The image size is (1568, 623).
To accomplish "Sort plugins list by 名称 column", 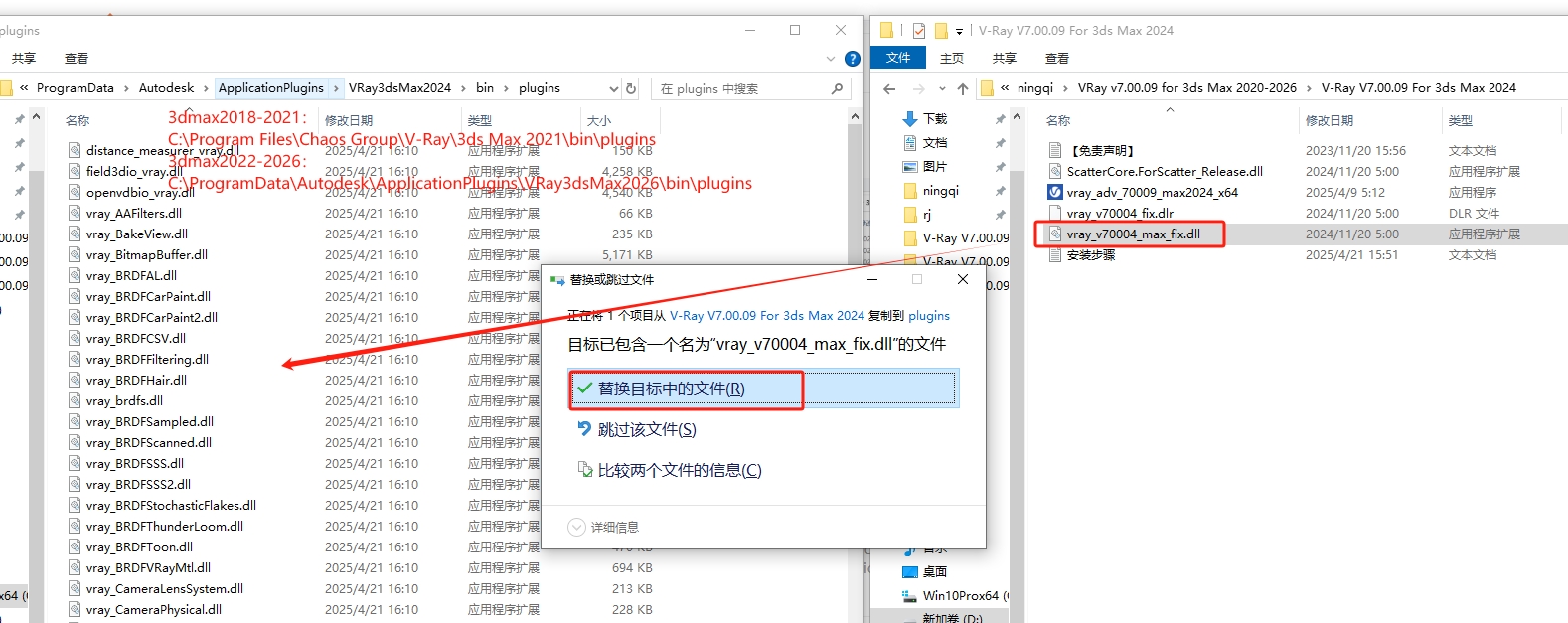I will click(78, 120).
